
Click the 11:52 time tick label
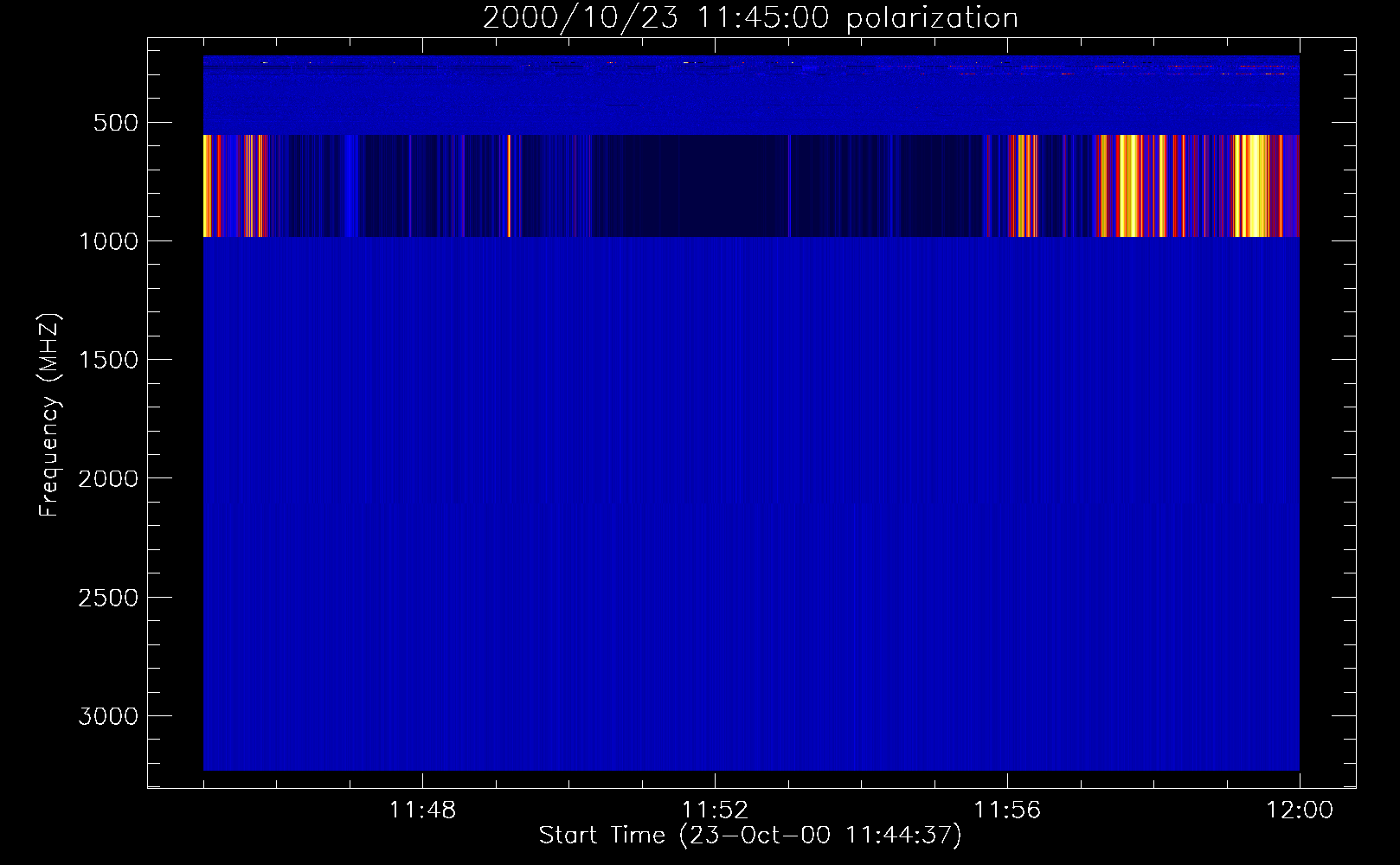(715, 811)
